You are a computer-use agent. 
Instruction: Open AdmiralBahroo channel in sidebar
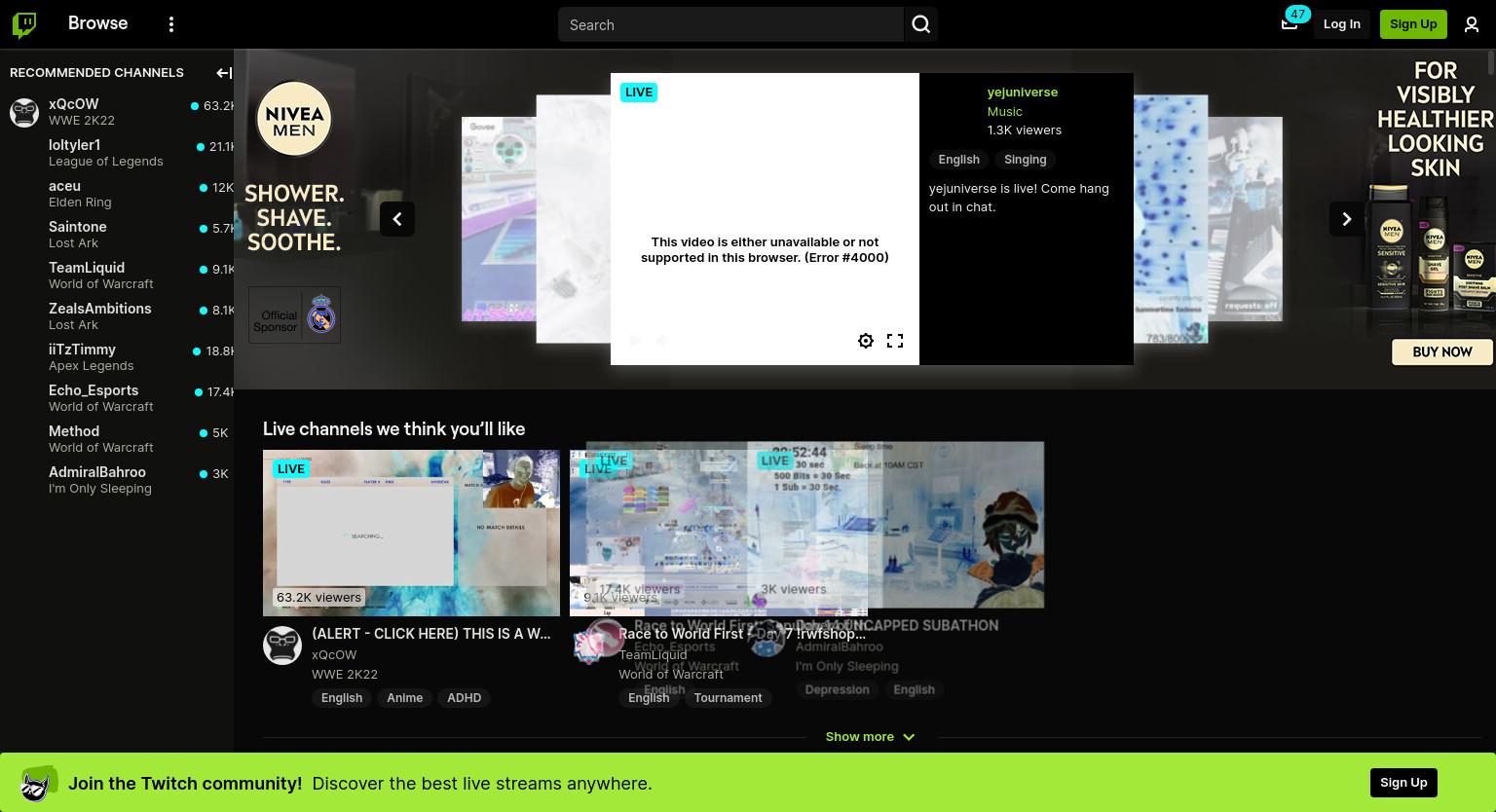tap(117, 480)
